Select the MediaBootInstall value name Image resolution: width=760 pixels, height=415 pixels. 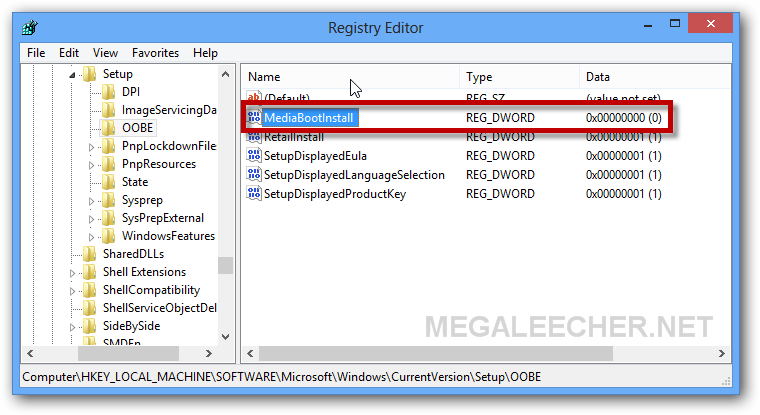(308, 118)
